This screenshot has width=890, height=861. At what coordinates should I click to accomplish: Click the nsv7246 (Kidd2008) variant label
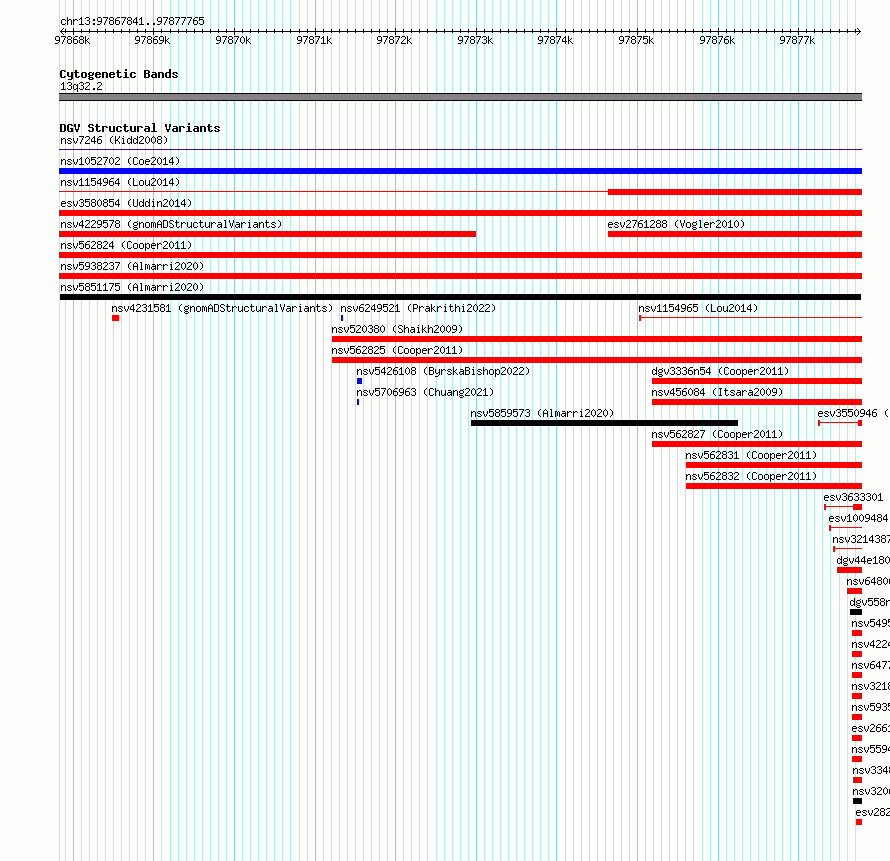(114, 140)
